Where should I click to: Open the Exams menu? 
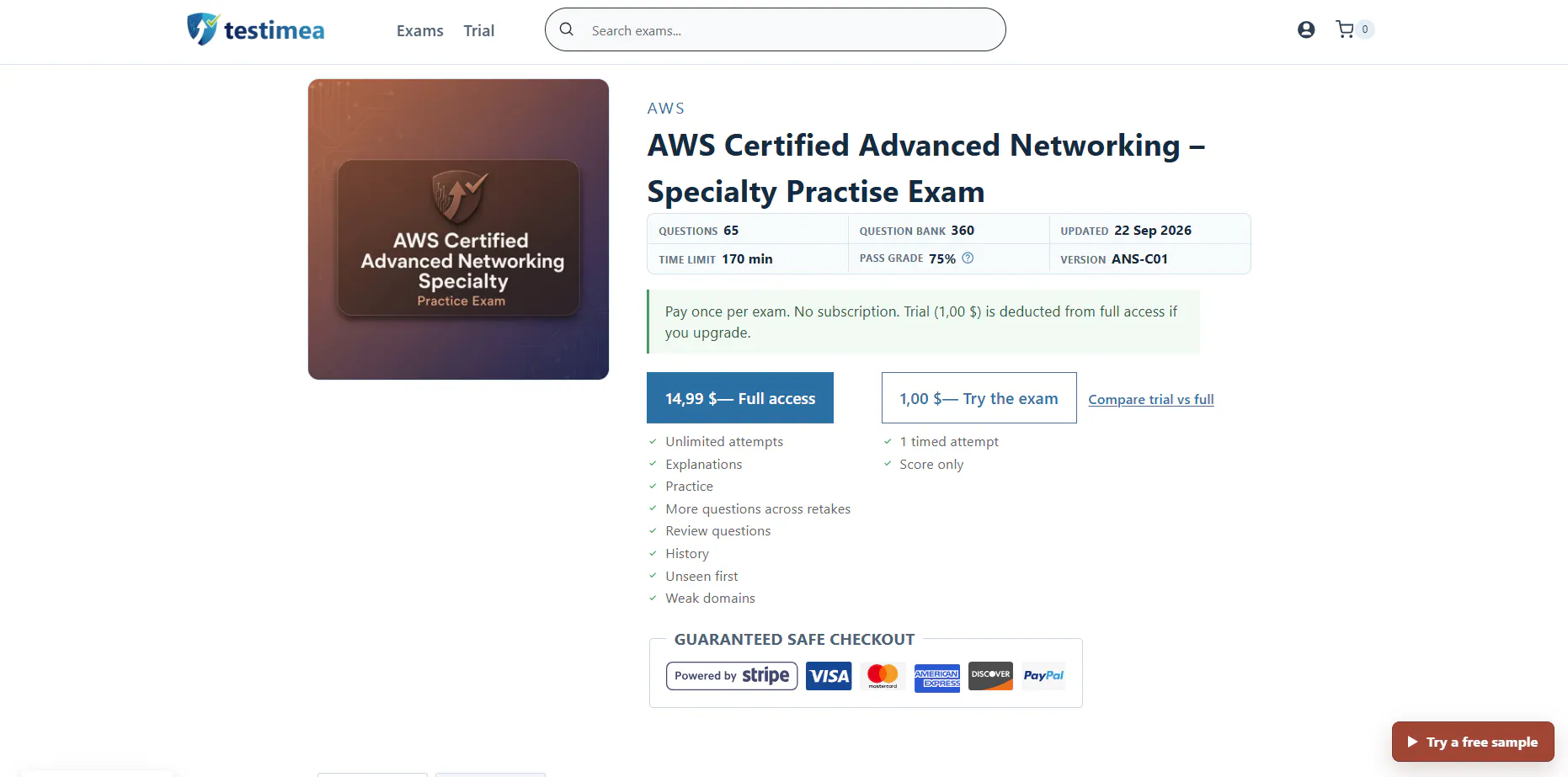pyautogui.click(x=420, y=31)
